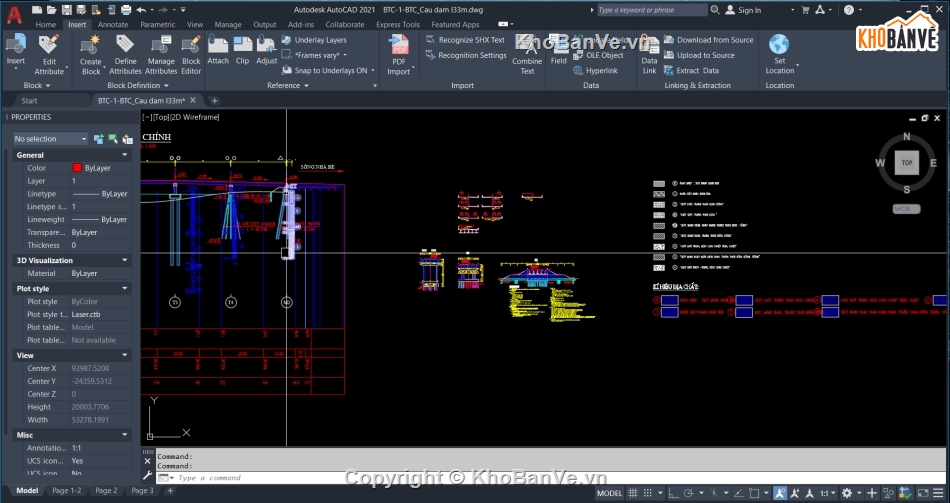Viewport: 950px width, 503px height.
Task: Click Underlay Layers button
Action: [314, 40]
